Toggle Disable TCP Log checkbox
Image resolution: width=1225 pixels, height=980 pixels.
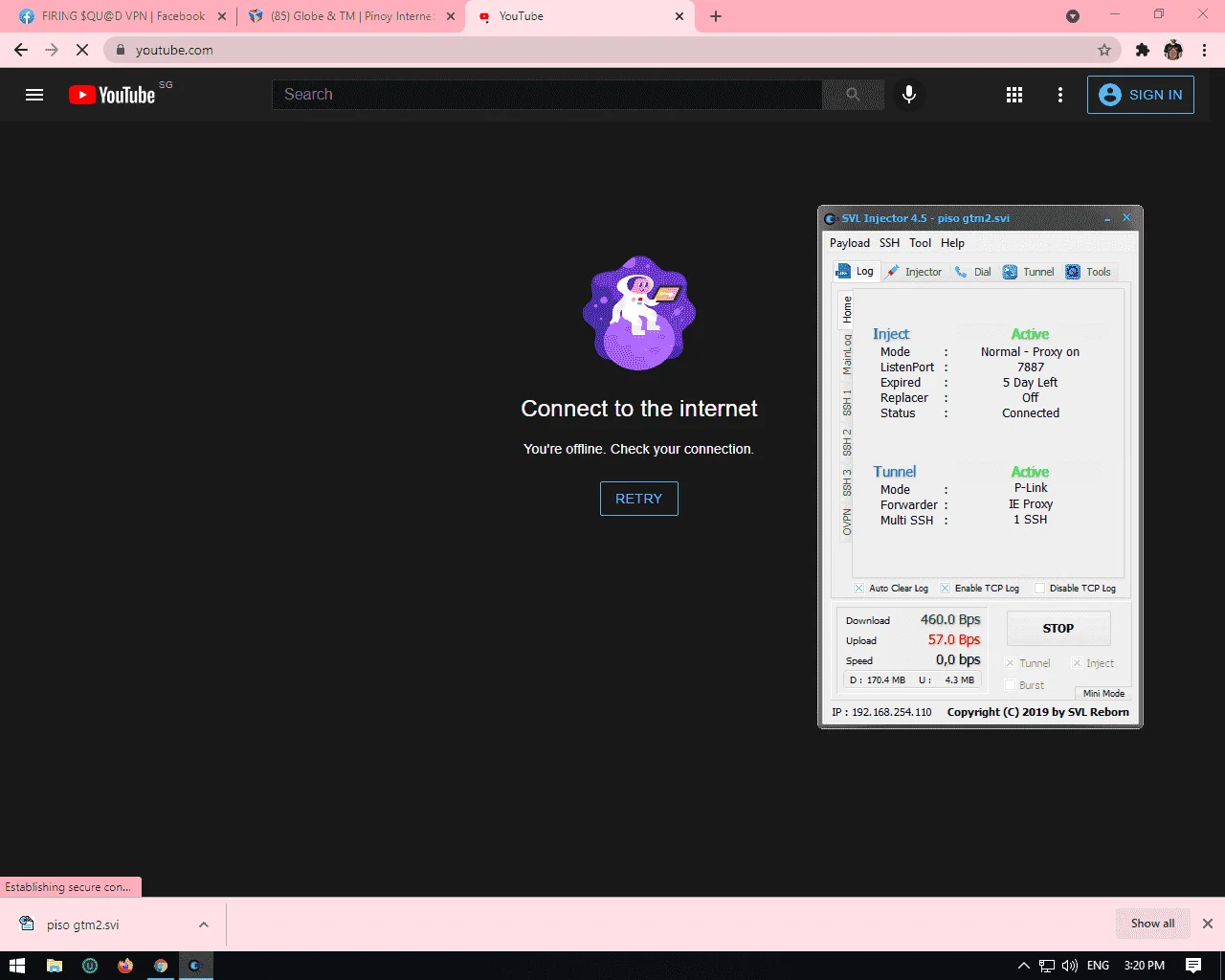pos(1039,588)
